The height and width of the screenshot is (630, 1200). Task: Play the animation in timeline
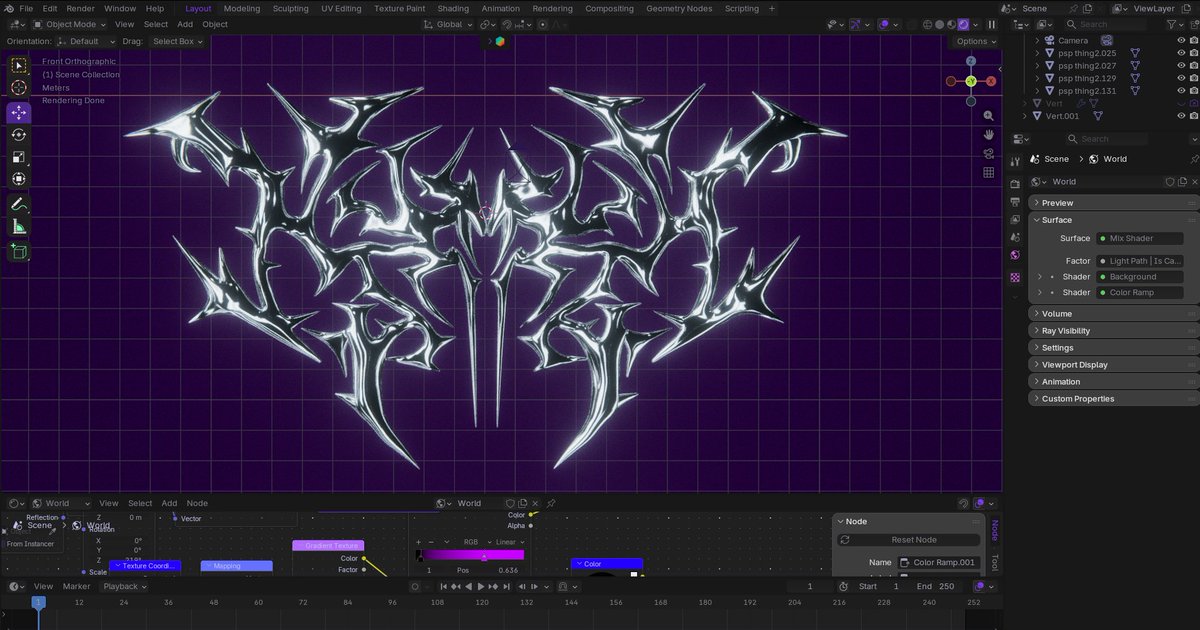pos(481,586)
